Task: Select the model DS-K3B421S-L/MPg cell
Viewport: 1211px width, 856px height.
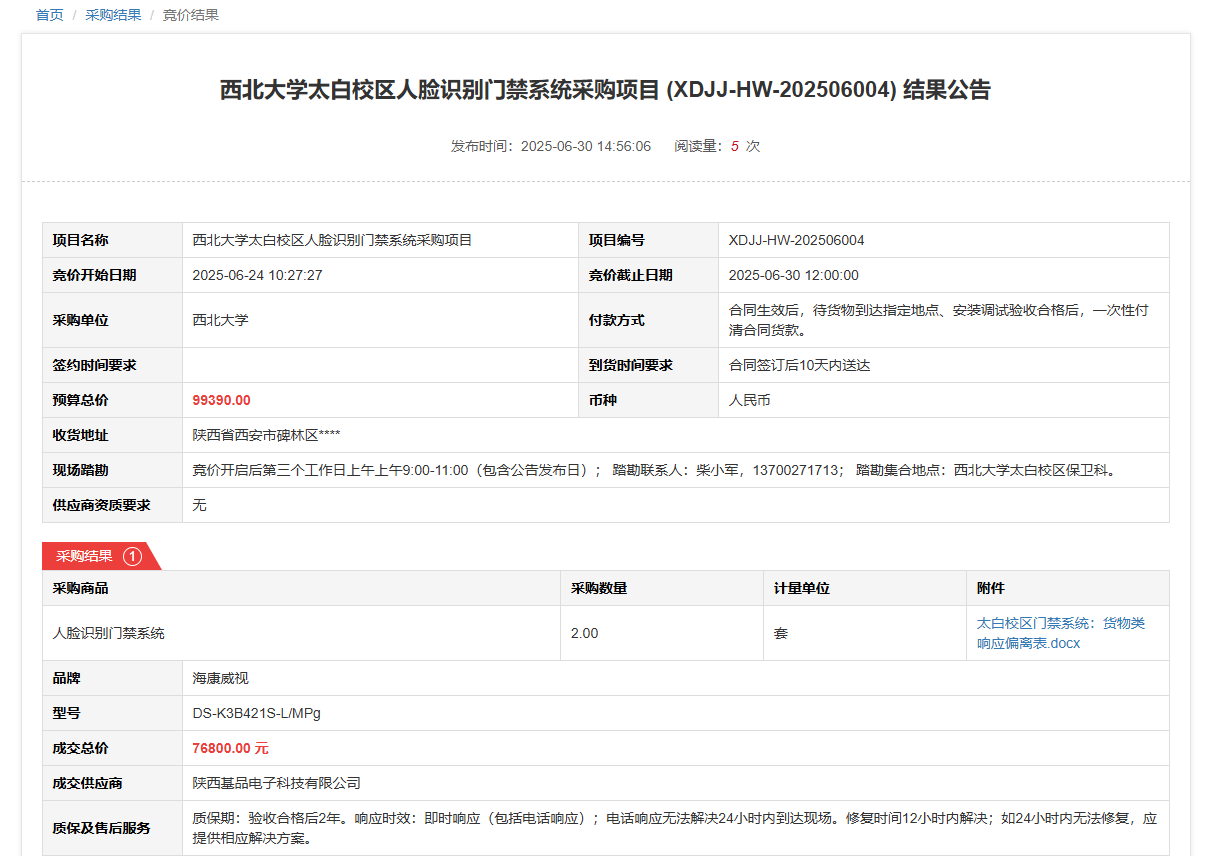Action: click(x=256, y=713)
